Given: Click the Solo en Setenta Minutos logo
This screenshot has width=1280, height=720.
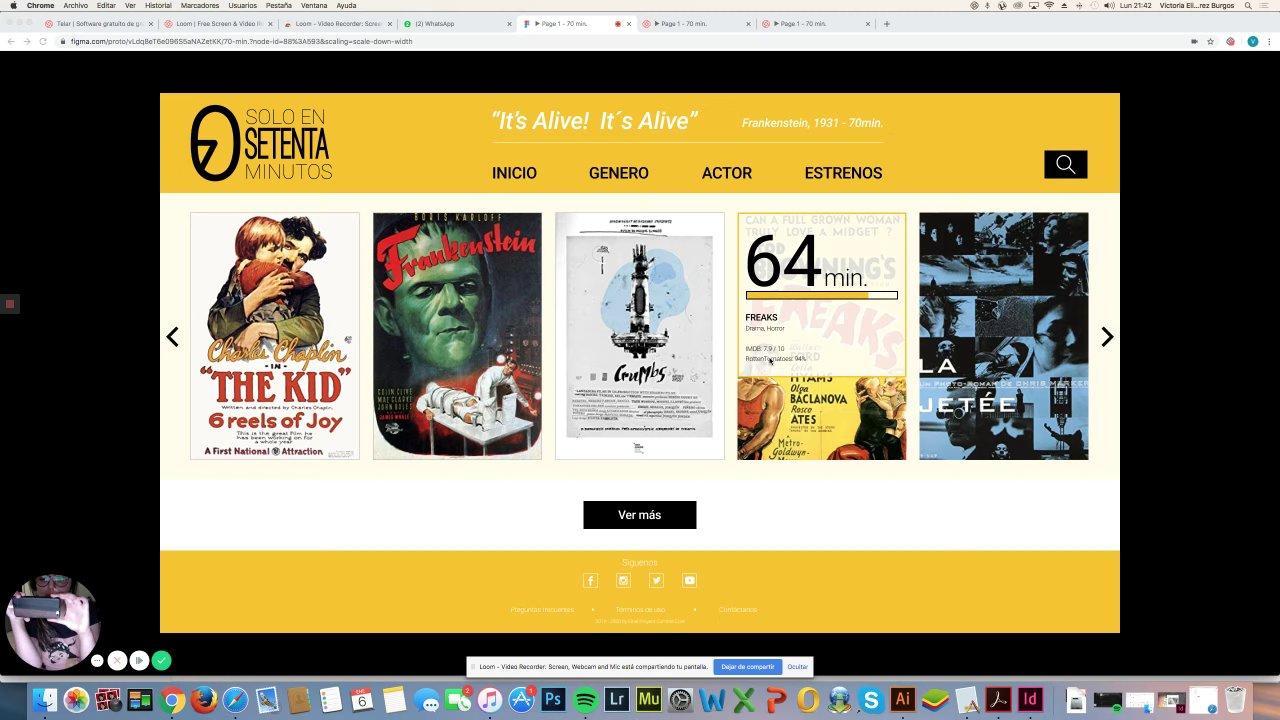Looking at the screenshot, I should coord(262,143).
